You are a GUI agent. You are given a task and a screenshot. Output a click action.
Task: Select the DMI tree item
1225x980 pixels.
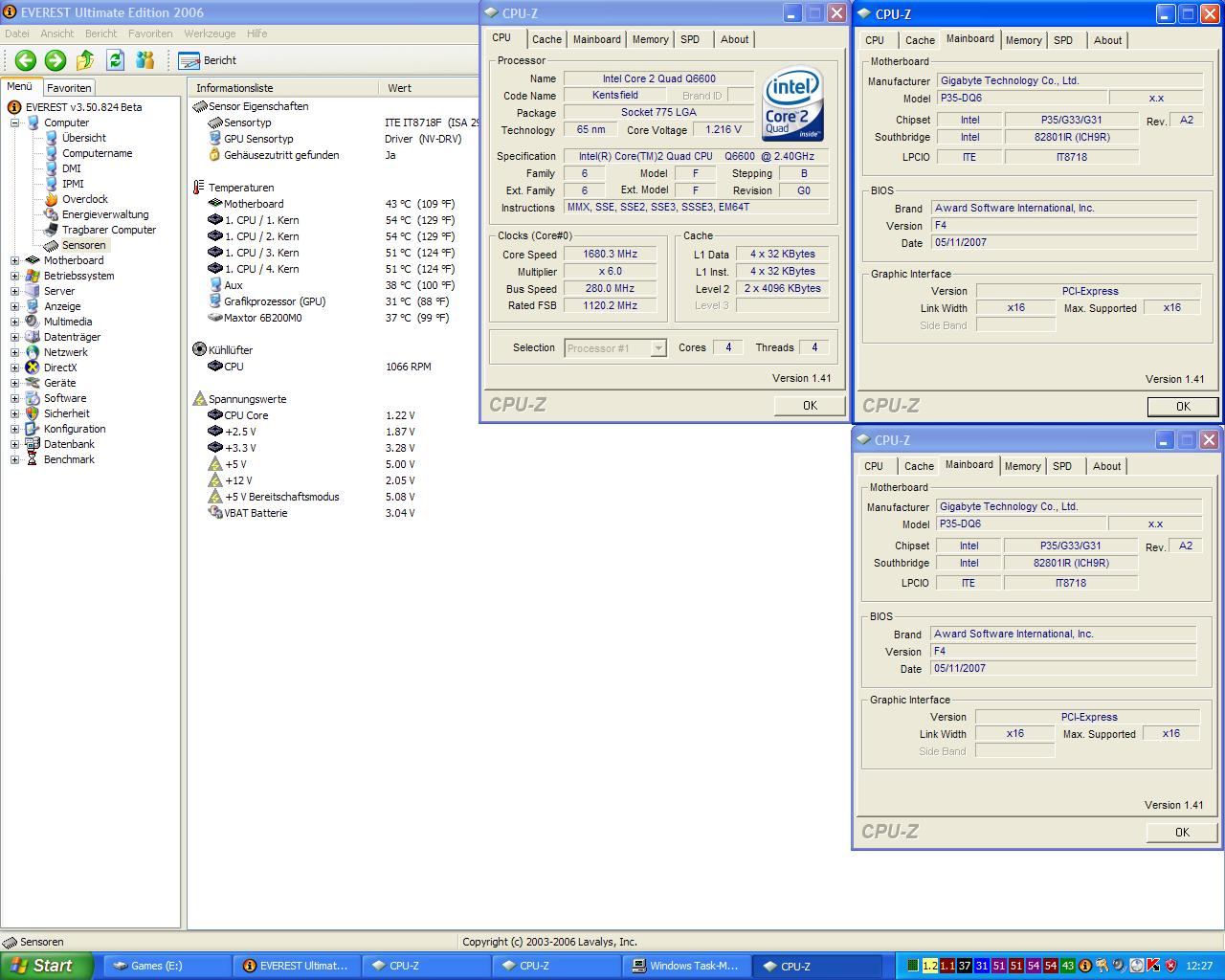click(72, 168)
